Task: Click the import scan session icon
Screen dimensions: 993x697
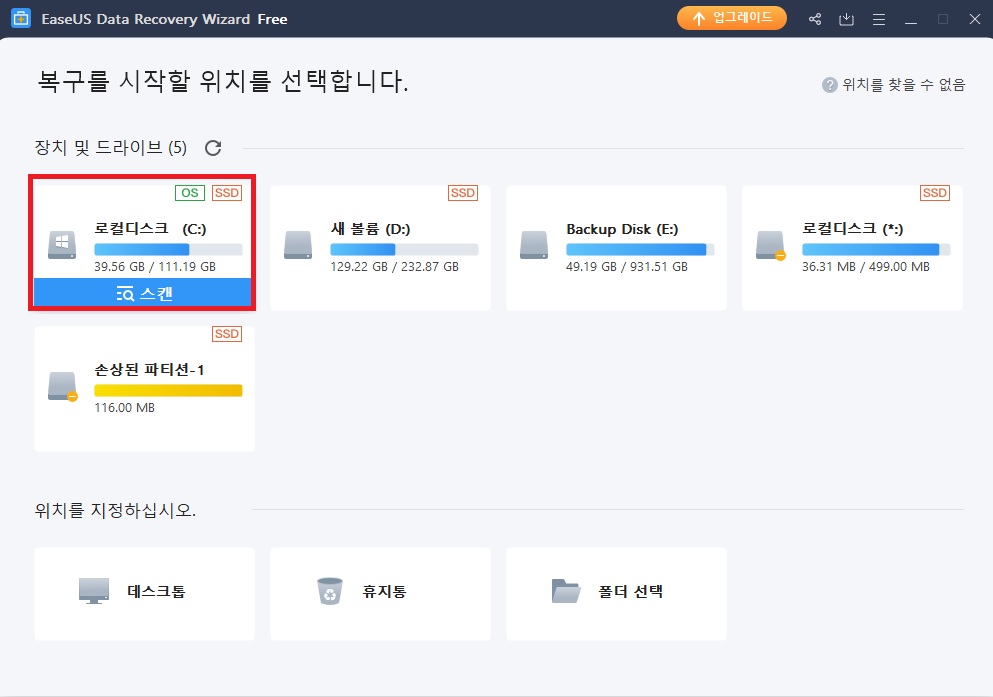Action: (x=846, y=19)
